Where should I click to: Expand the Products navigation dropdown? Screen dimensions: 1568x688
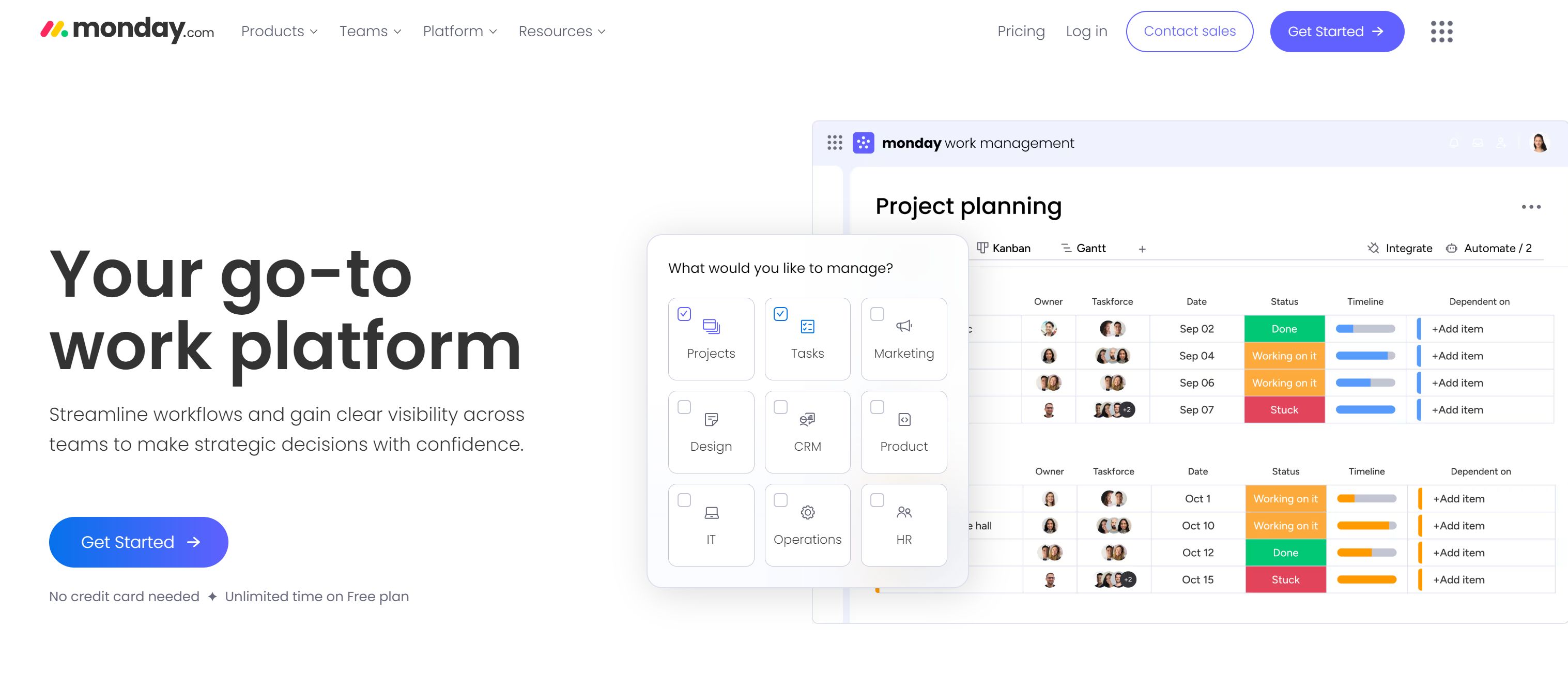pos(278,31)
